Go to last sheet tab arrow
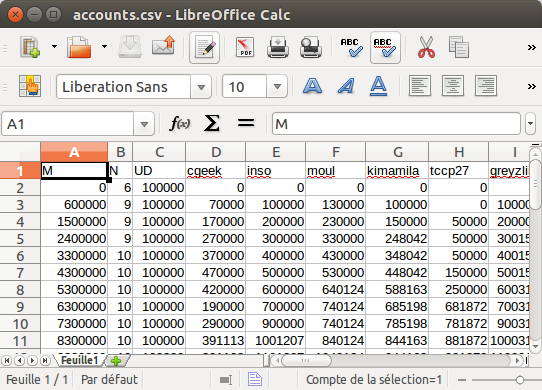 tap(45, 361)
